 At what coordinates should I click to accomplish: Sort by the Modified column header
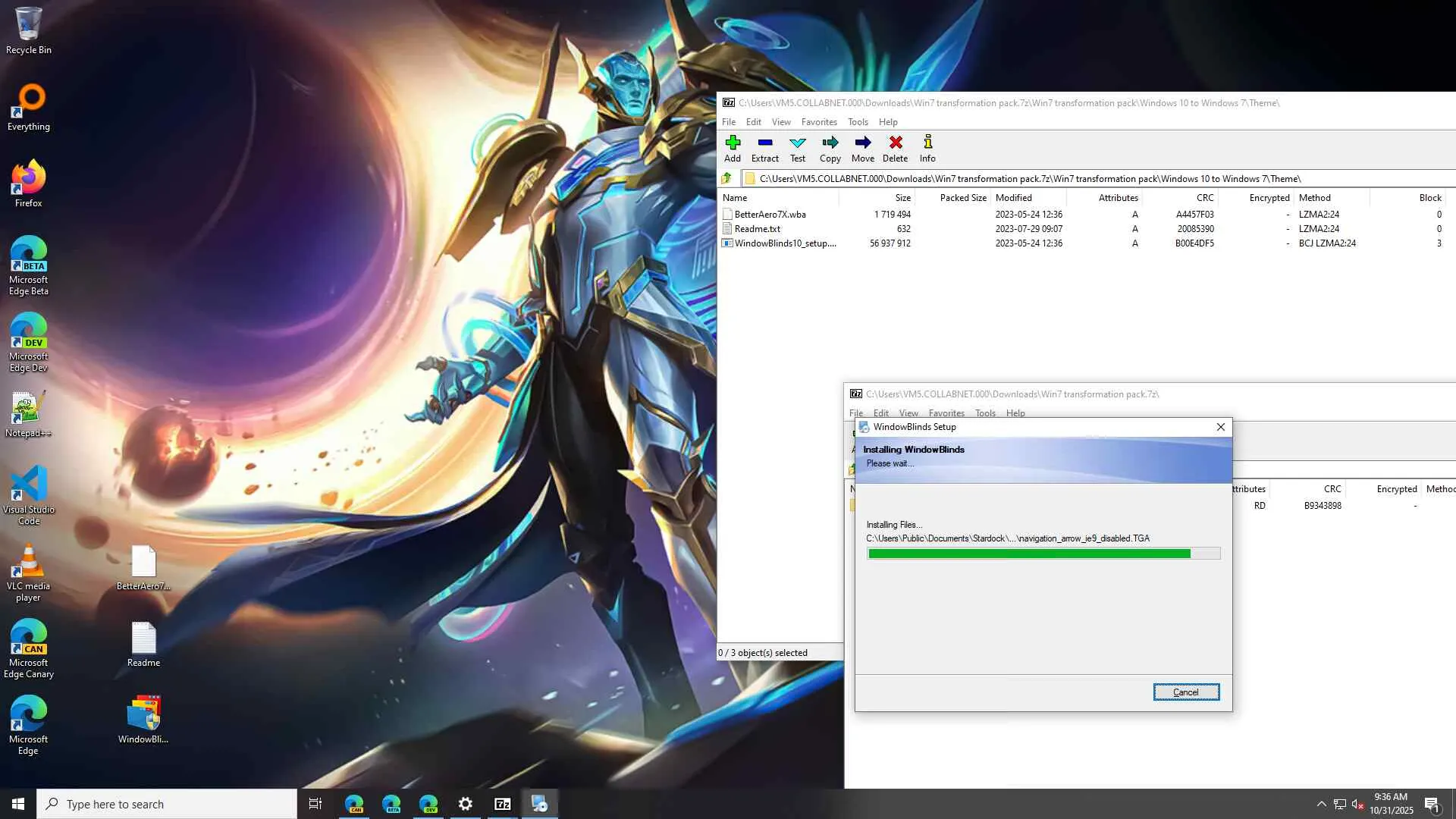[1013, 198]
